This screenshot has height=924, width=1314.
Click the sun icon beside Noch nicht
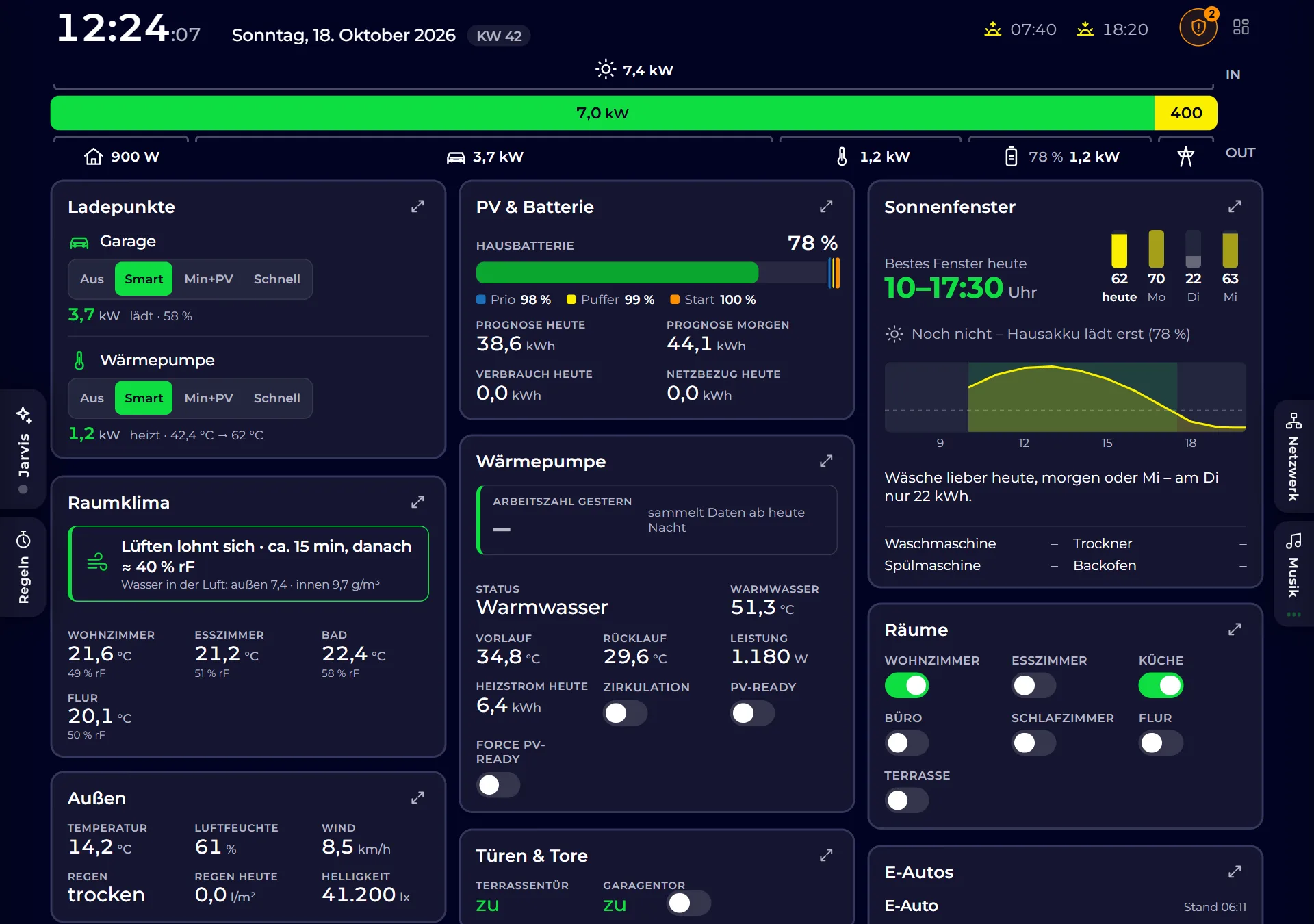pyautogui.click(x=894, y=334)
